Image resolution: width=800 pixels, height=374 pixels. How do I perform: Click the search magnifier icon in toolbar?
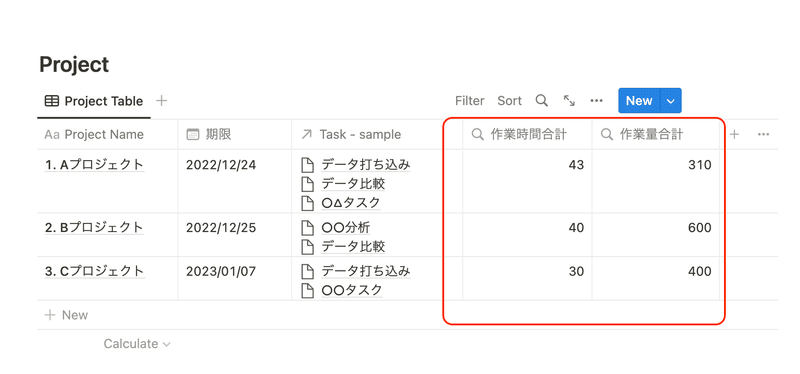point(541,101)
